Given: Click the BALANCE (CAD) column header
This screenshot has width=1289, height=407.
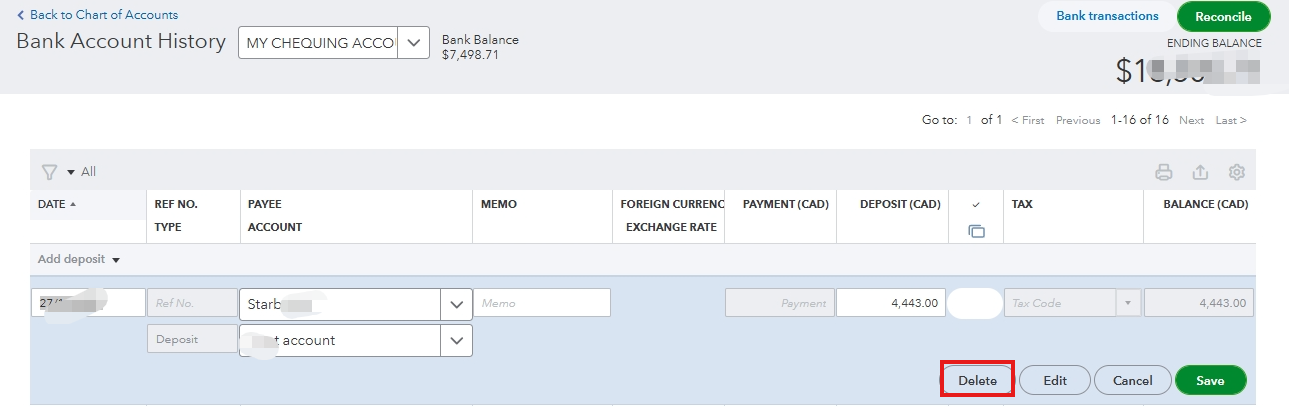Looking at the screenshot, I should pos(1205,204).
